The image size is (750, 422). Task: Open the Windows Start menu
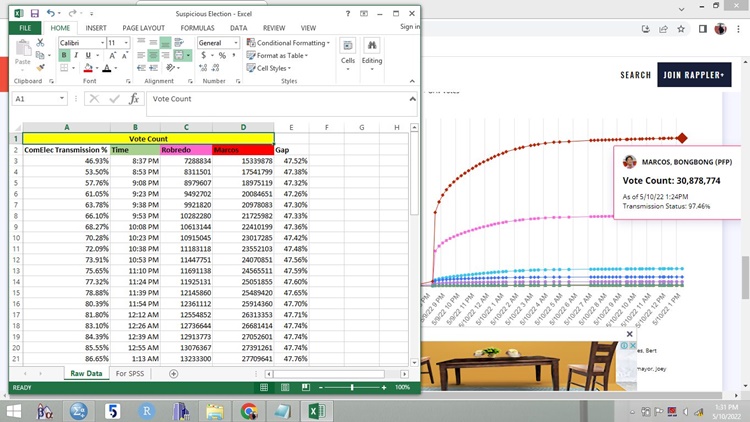click(13, 411)
